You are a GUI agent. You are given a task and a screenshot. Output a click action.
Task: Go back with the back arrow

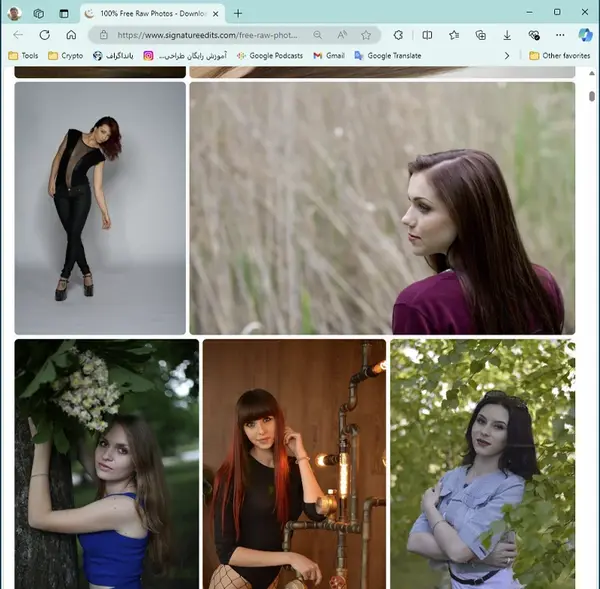point(18,35)
